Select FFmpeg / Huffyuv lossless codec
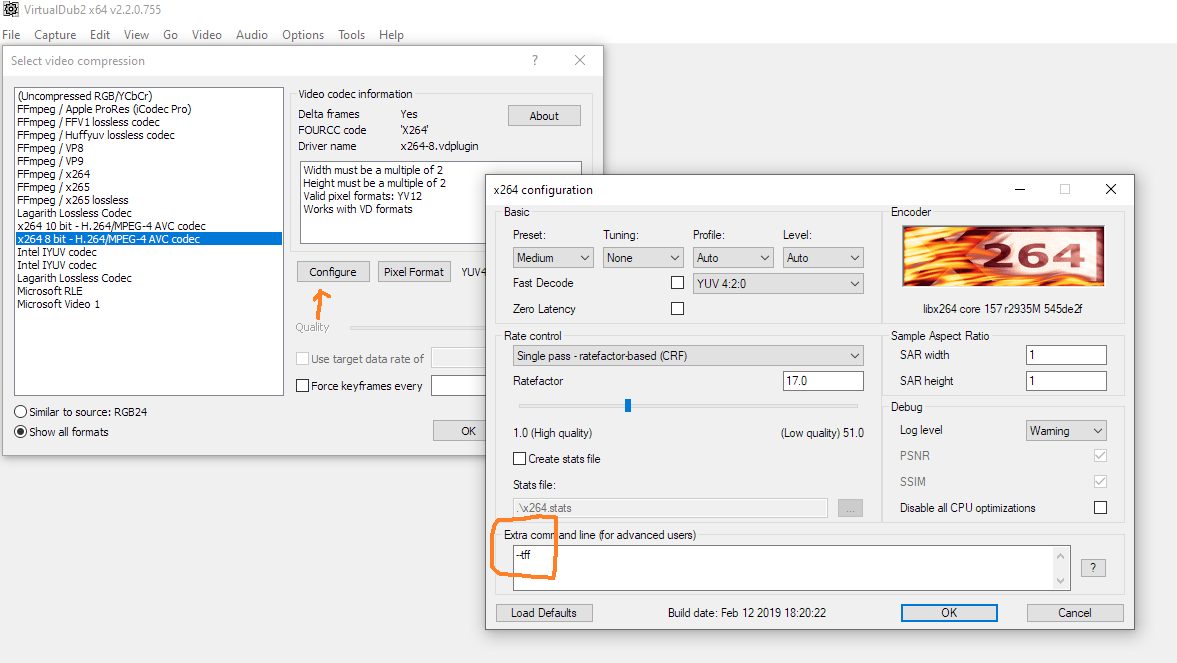The image size is (1177, 663). (96, 135)
